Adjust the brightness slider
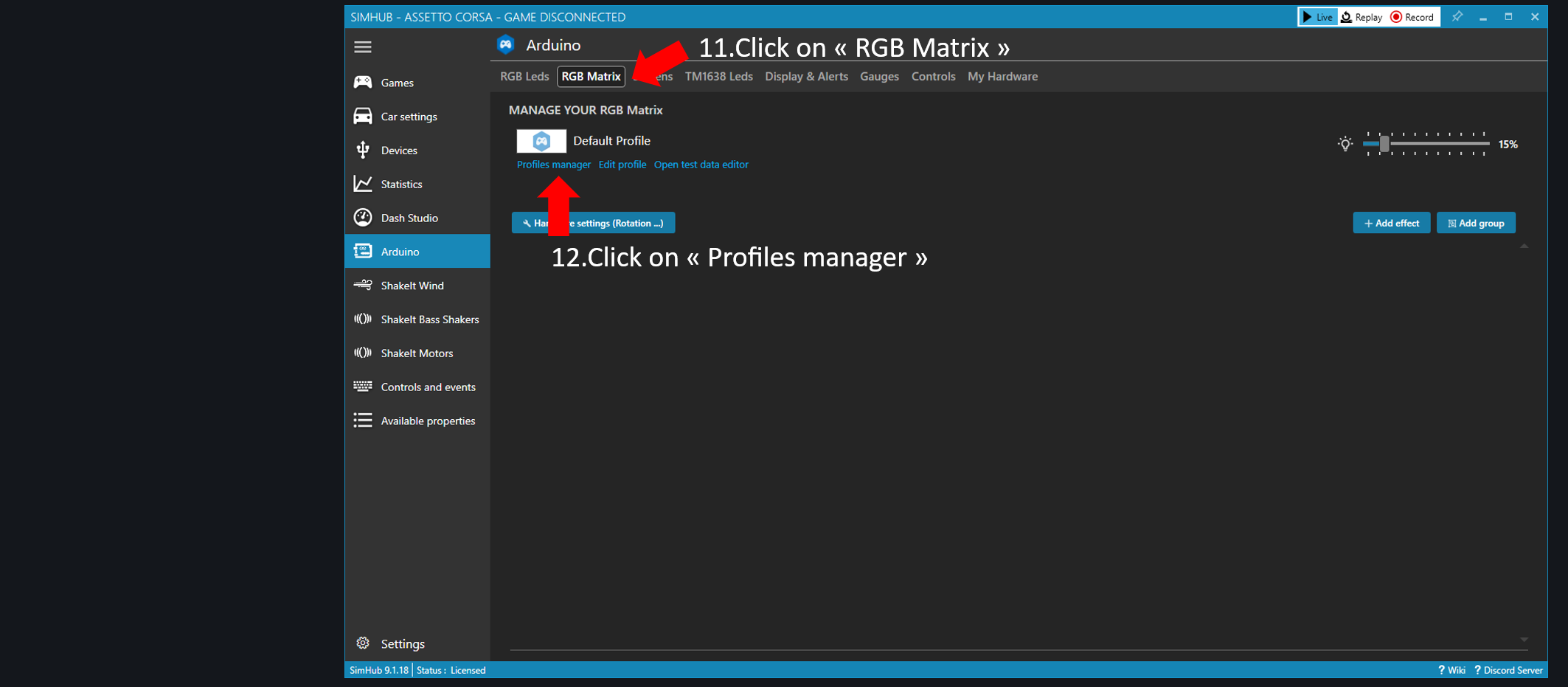 1384,145
